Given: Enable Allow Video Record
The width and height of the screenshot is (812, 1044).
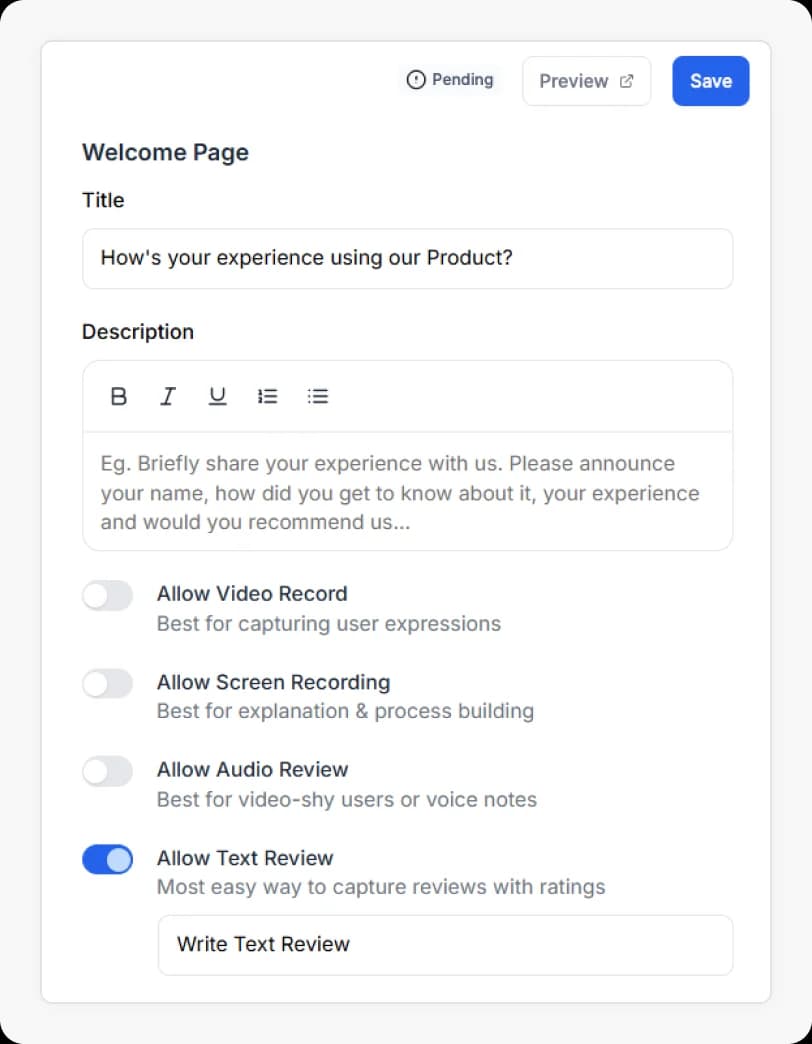Looking at the screenshot, I should 107,595.
